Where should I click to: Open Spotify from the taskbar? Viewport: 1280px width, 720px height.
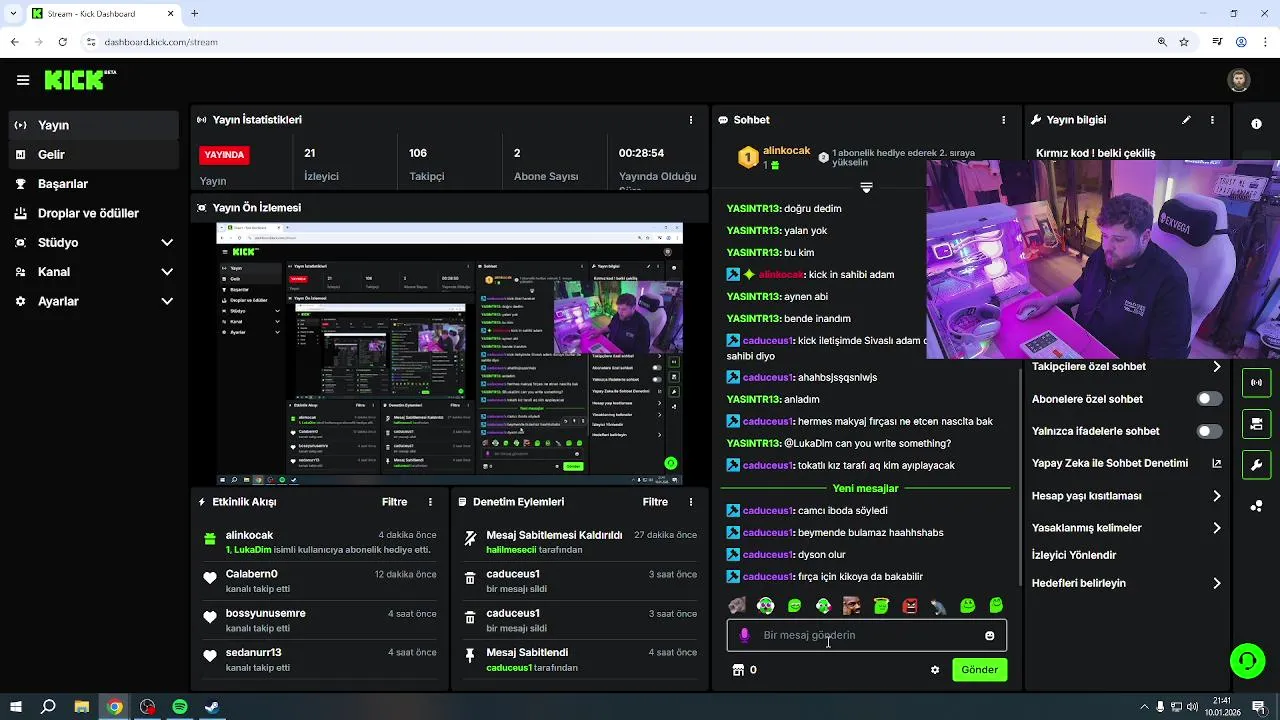180,707
